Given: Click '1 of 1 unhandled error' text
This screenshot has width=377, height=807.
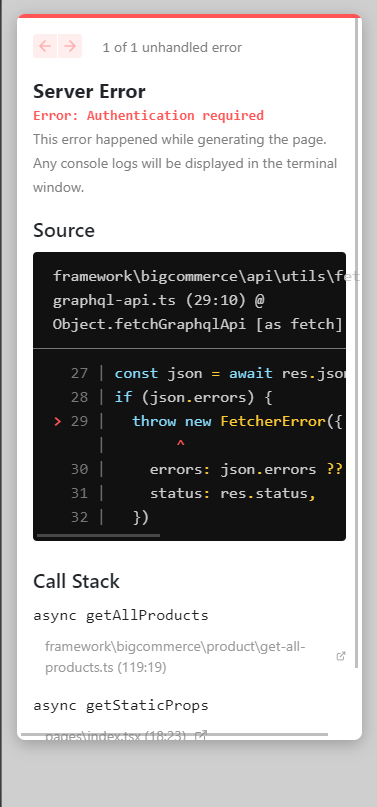Looking at the screenshot, I should 172,48.
